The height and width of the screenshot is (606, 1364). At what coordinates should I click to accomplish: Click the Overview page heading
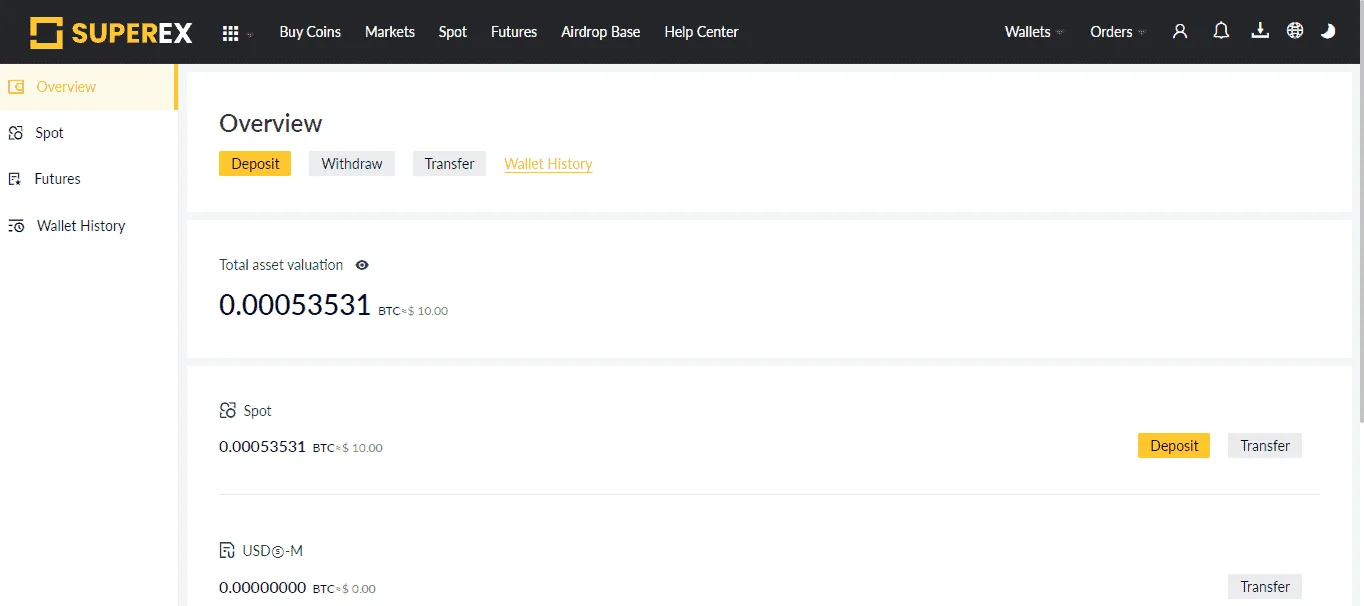point(271,124)
